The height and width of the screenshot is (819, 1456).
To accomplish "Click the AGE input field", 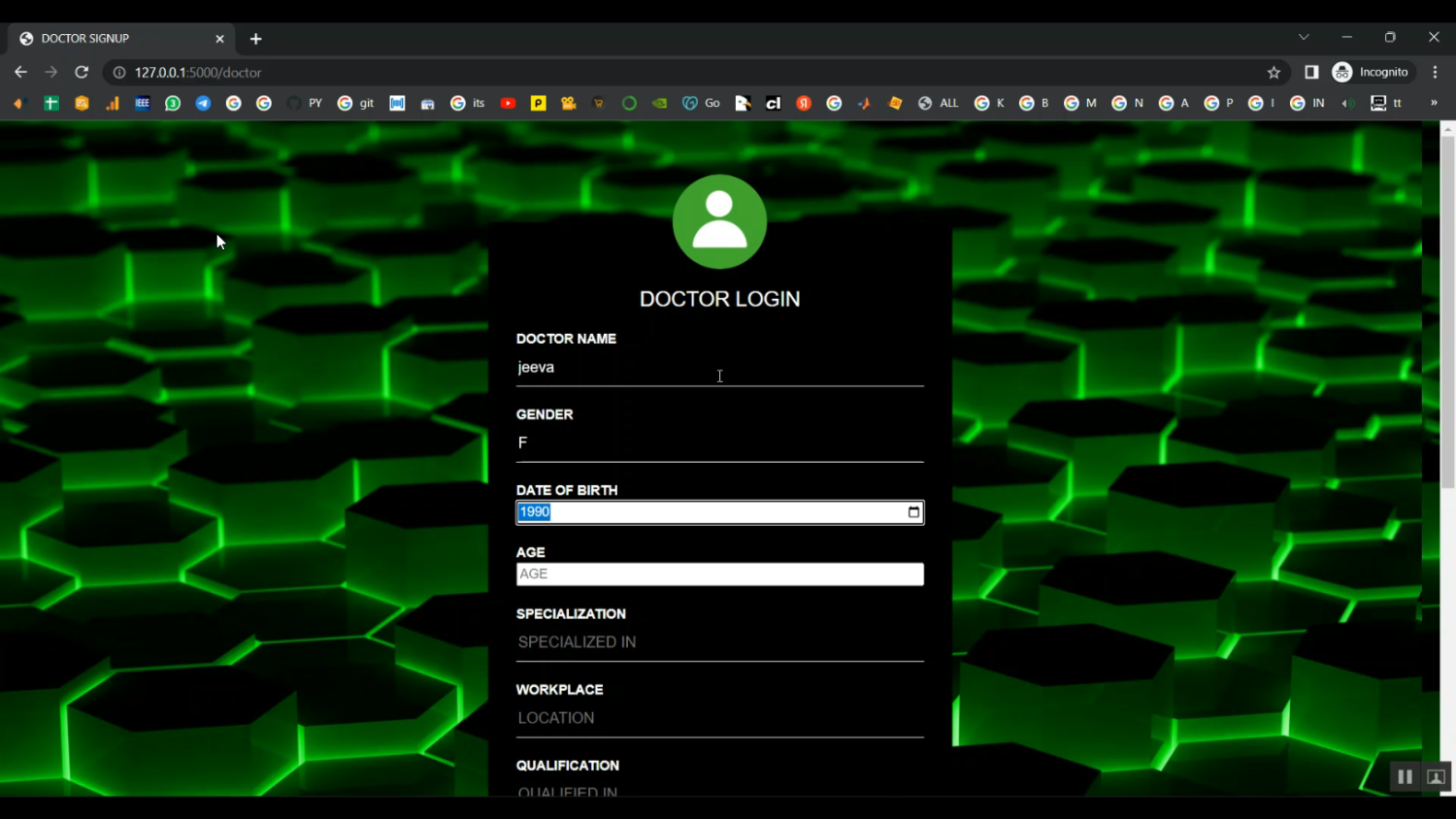I will (719, 574).
